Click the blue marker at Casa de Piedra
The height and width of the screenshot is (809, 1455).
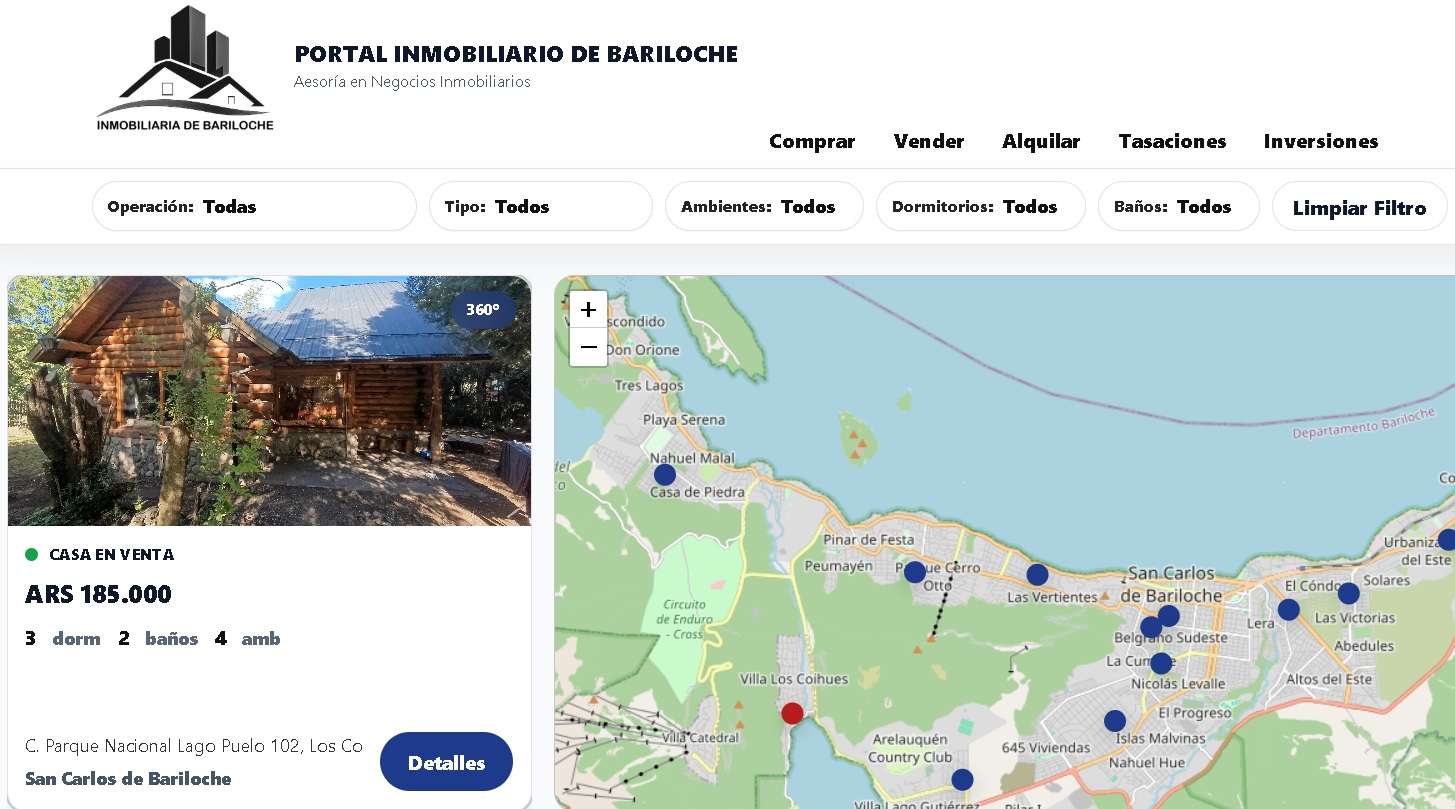tap(665, 475)
